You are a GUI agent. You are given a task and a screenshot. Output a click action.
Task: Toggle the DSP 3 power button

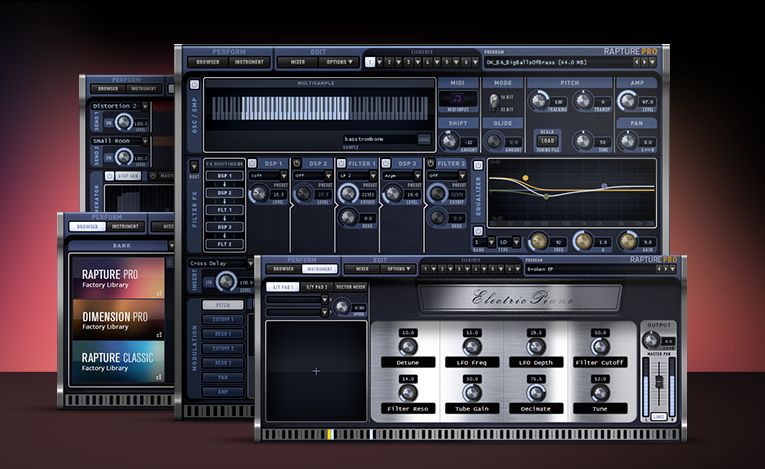click(x=386, y=163)
